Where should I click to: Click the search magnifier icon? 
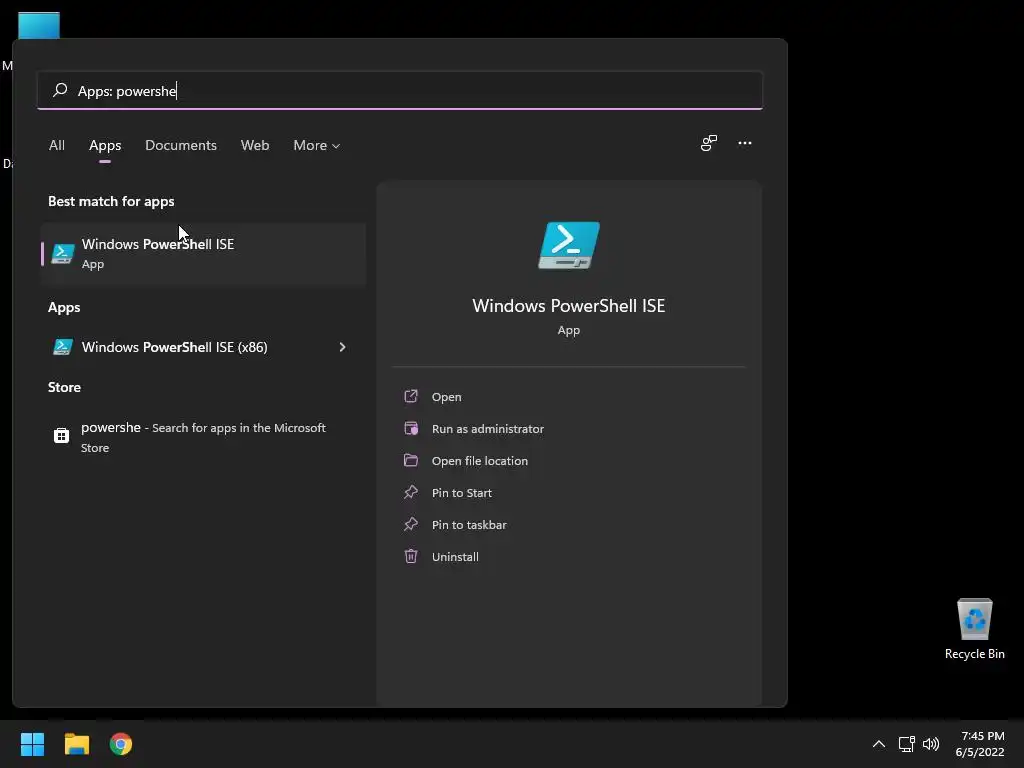(x=60, y=90)
